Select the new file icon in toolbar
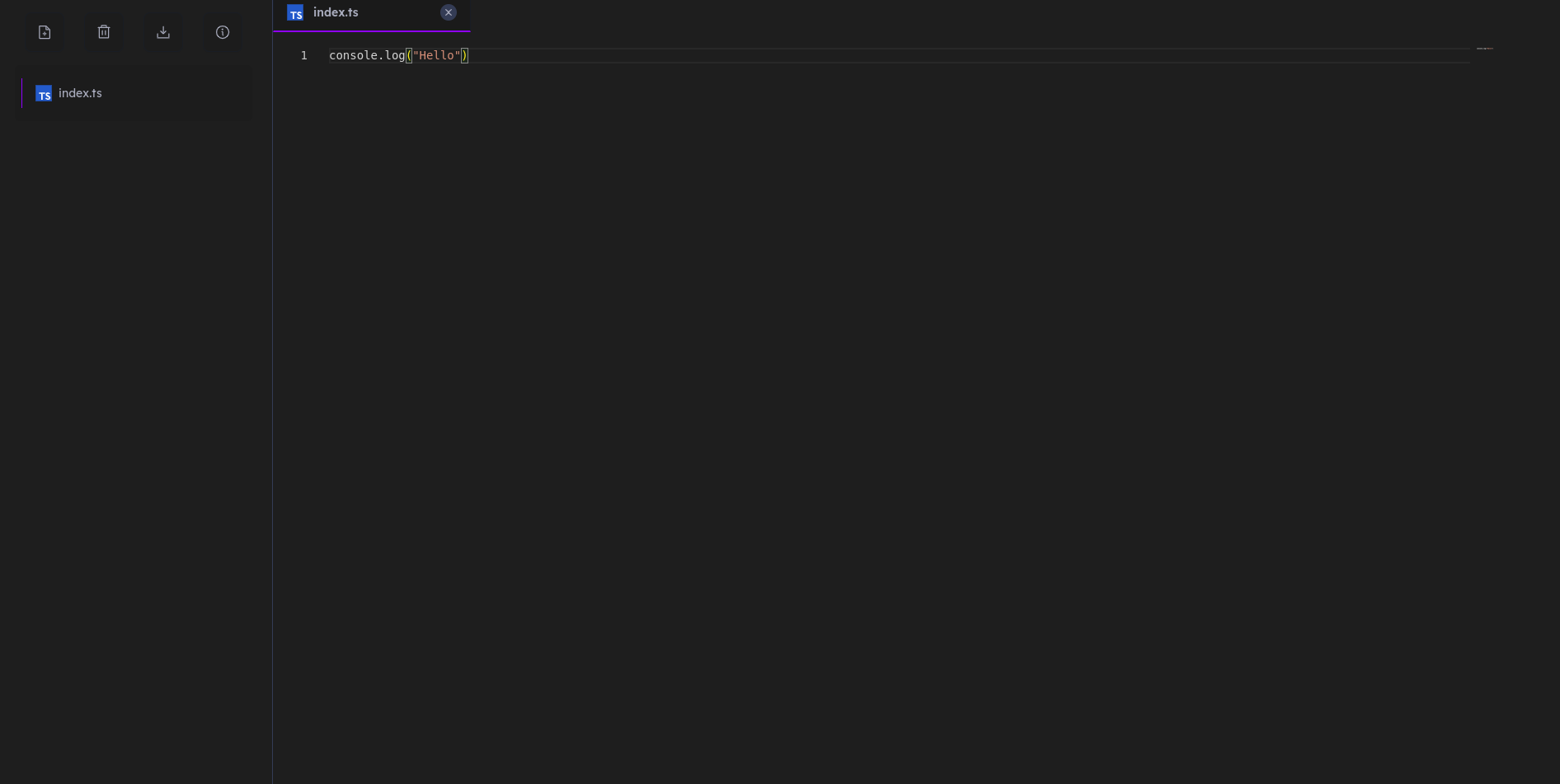Screen dimensions: 1560x784 [44, 32]
